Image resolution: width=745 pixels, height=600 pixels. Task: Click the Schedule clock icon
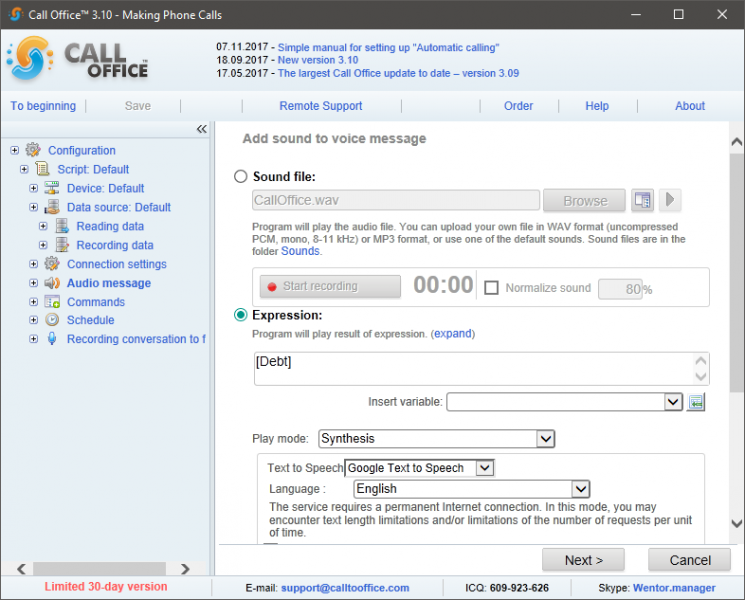coord(52,320)
